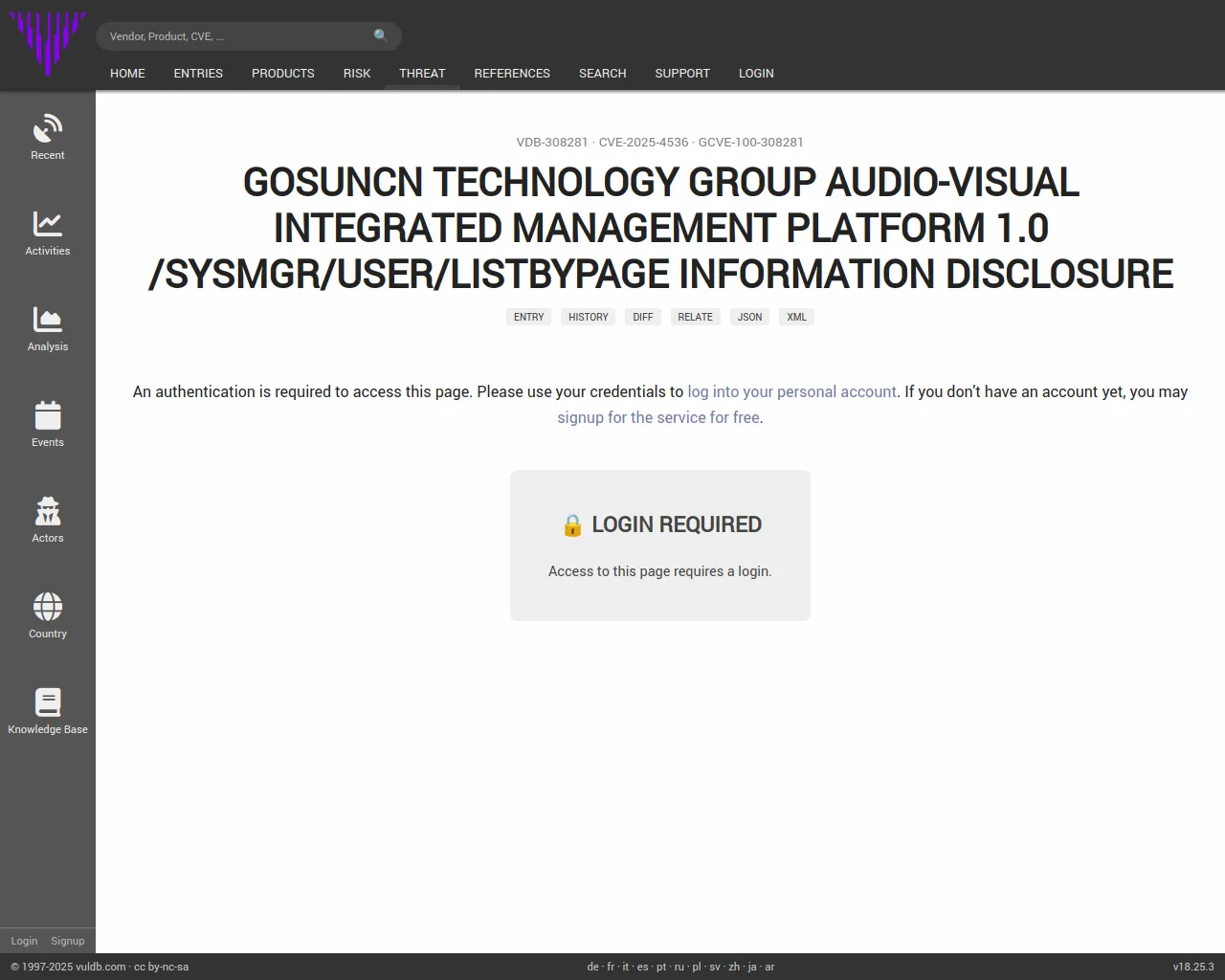1225x980 pixels.
Task: Click the GCVE-100-308281 identifier link
Action: tap(751, 142)
